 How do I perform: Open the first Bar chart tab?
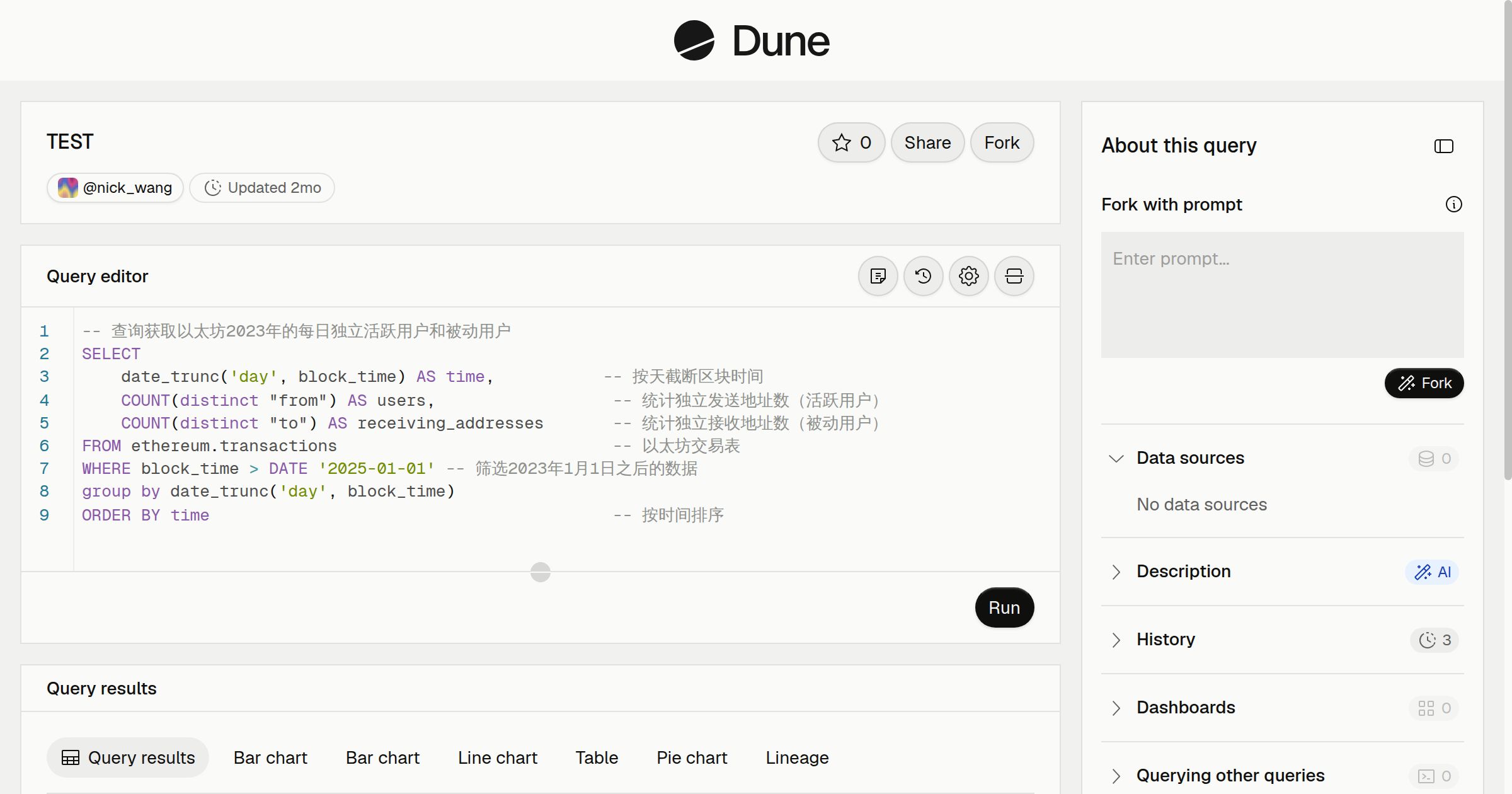[270, 757]
